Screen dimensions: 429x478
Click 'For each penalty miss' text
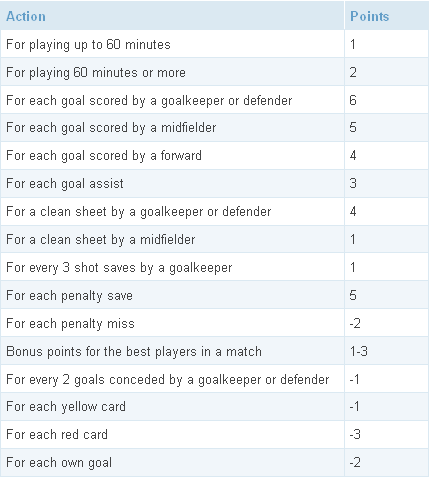click(70, 324)
